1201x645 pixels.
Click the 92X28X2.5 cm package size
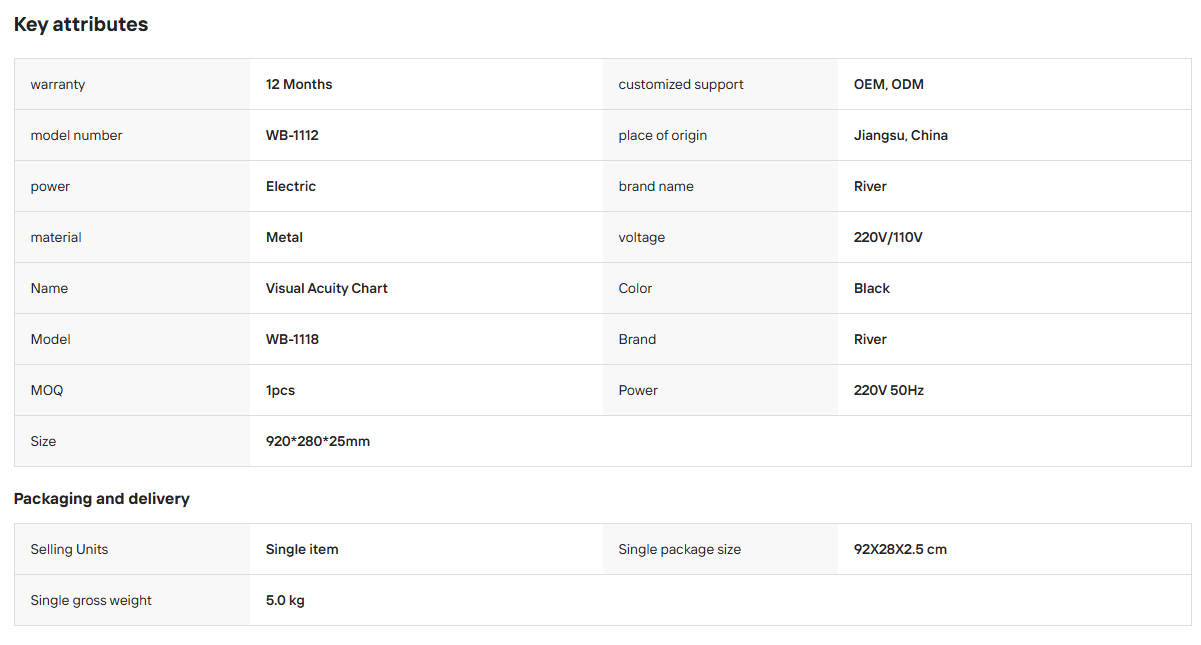pos(900,549)
